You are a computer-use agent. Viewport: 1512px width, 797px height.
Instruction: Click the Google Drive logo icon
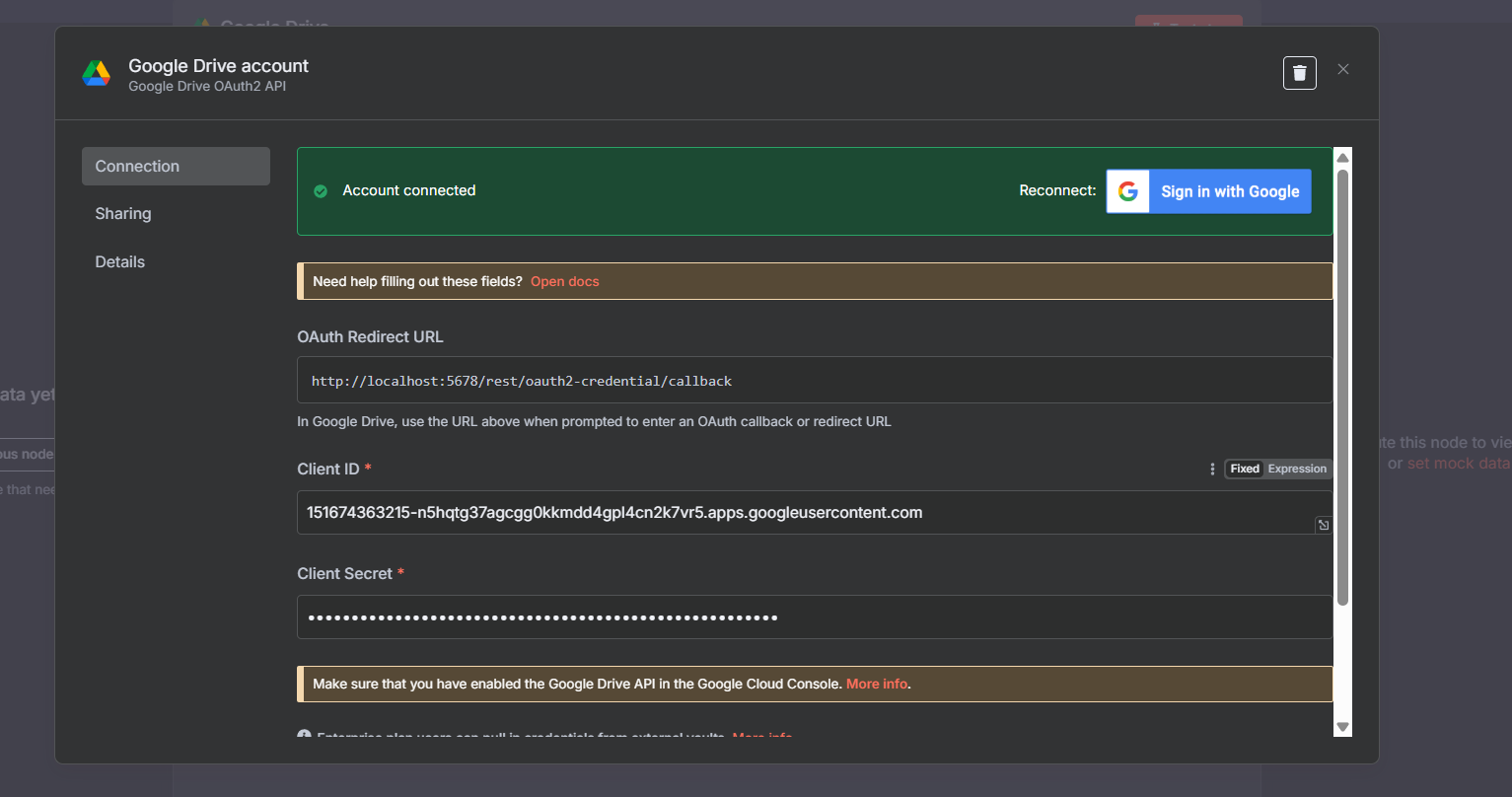click(x=97, y=73)
